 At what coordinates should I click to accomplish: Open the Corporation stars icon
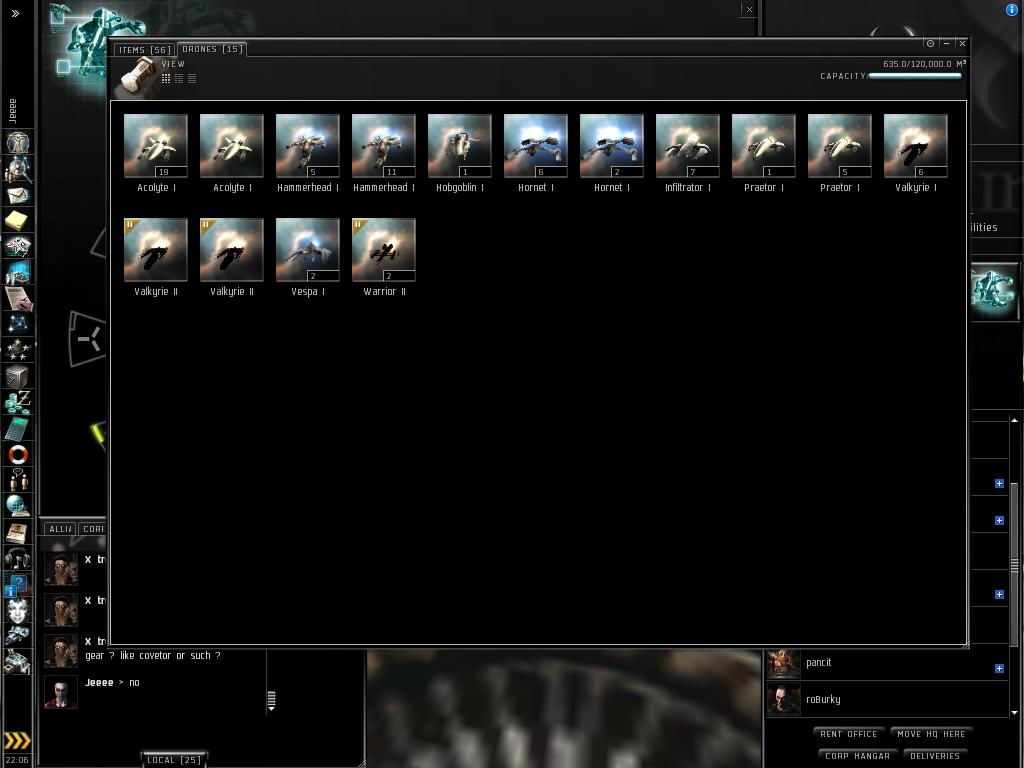tap(18, 350)
